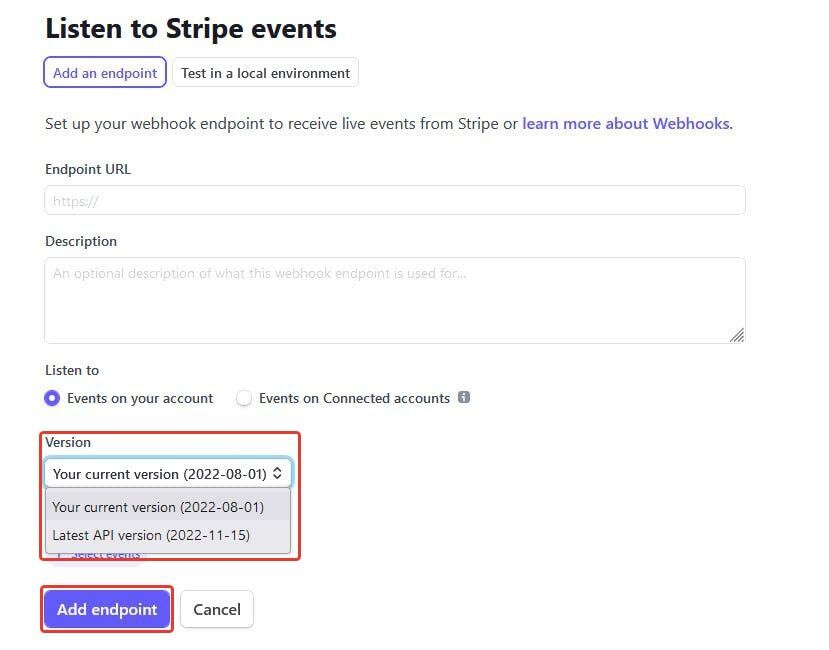Click inside the Description text area
This screenshot has height=650, width=829.
click(x=395, y=300)
